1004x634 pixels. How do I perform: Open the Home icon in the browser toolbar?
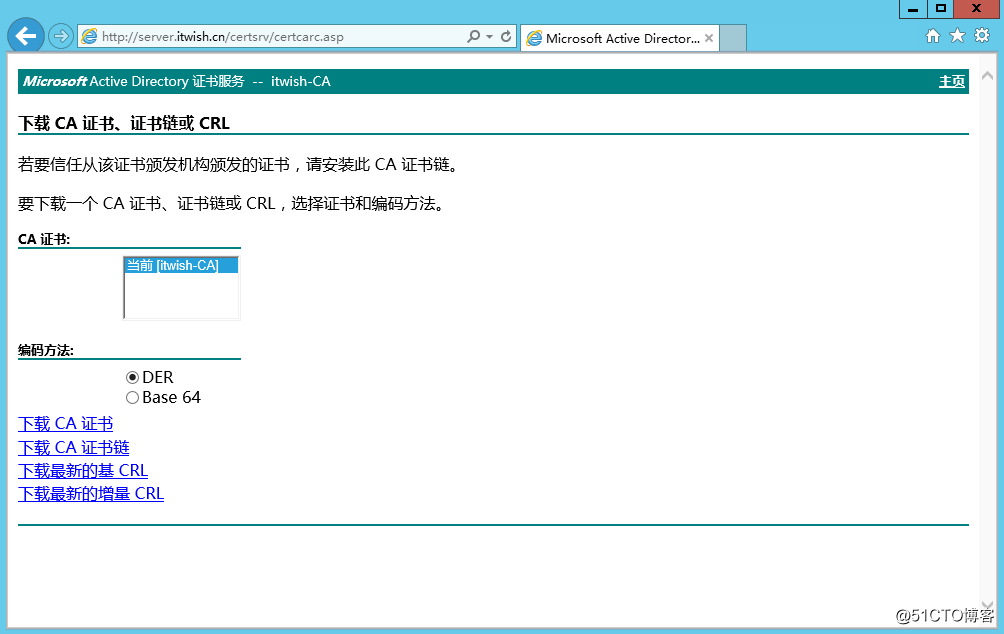[933, 36]
